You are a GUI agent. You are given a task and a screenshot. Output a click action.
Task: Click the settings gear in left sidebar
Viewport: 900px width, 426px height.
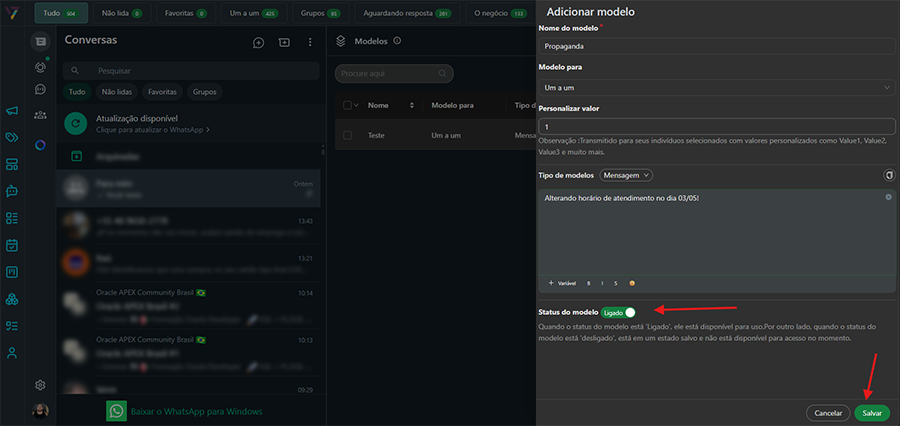coord(40,385)
